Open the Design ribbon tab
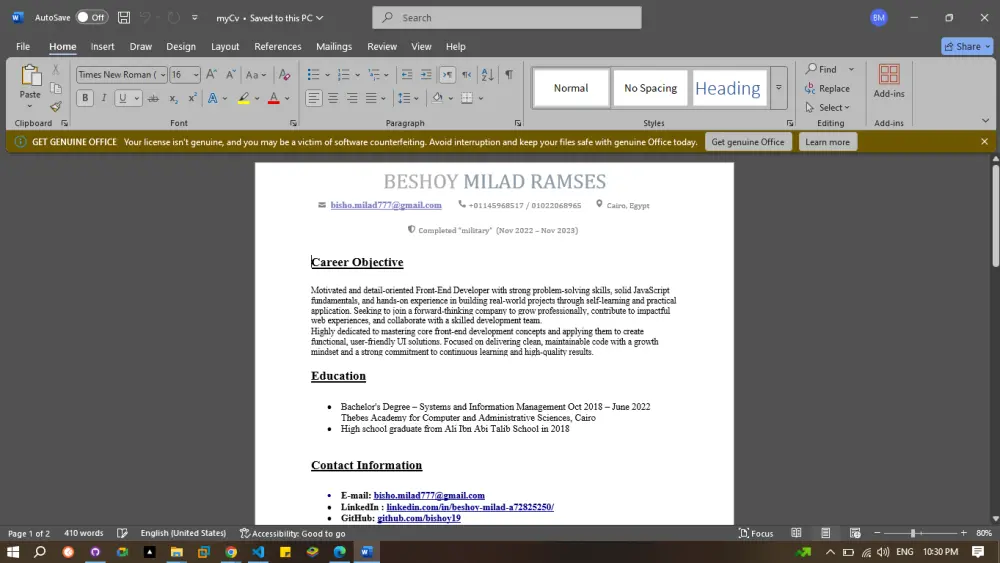The height and width of the screenshot is (563, 1000). pyautogui.click(x=181, y=47)
